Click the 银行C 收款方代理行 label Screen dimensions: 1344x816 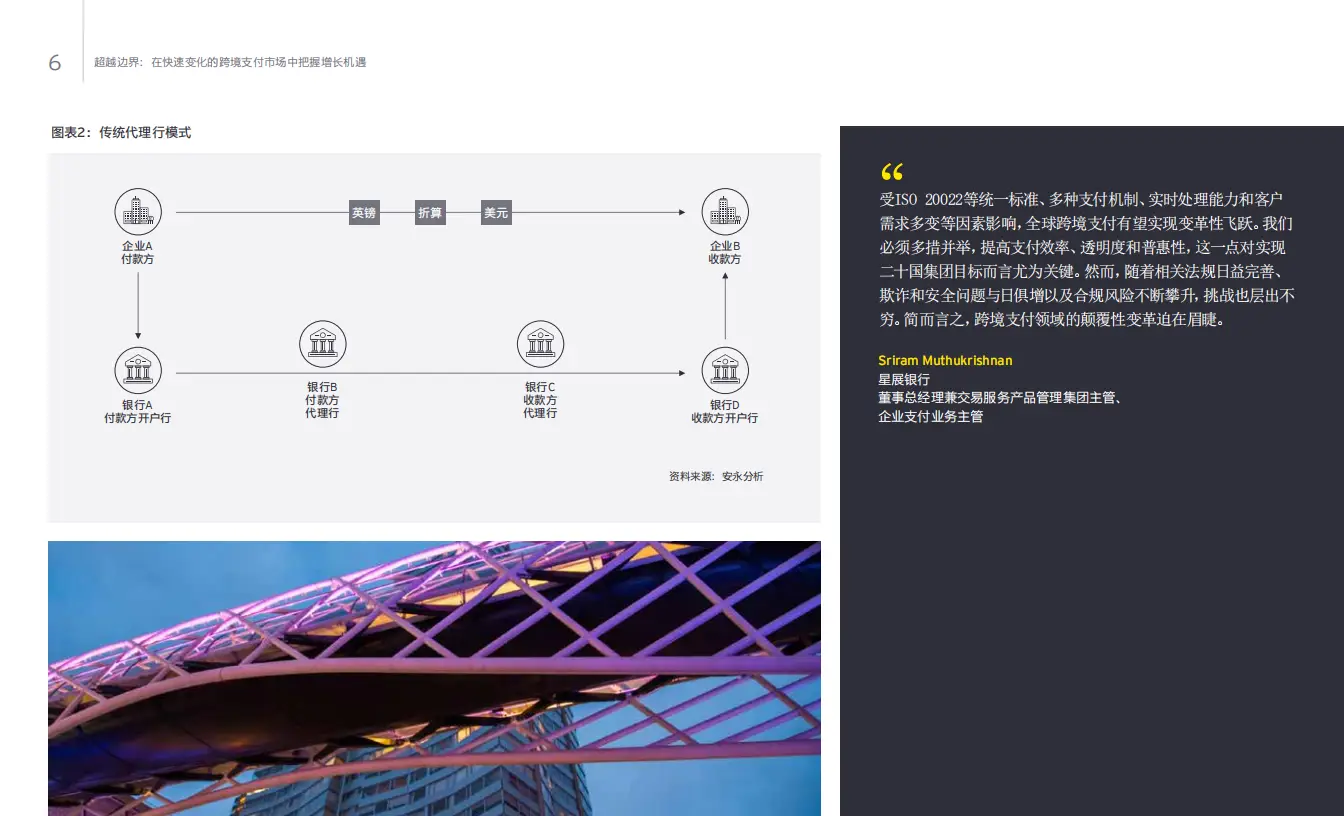(540, 399)
